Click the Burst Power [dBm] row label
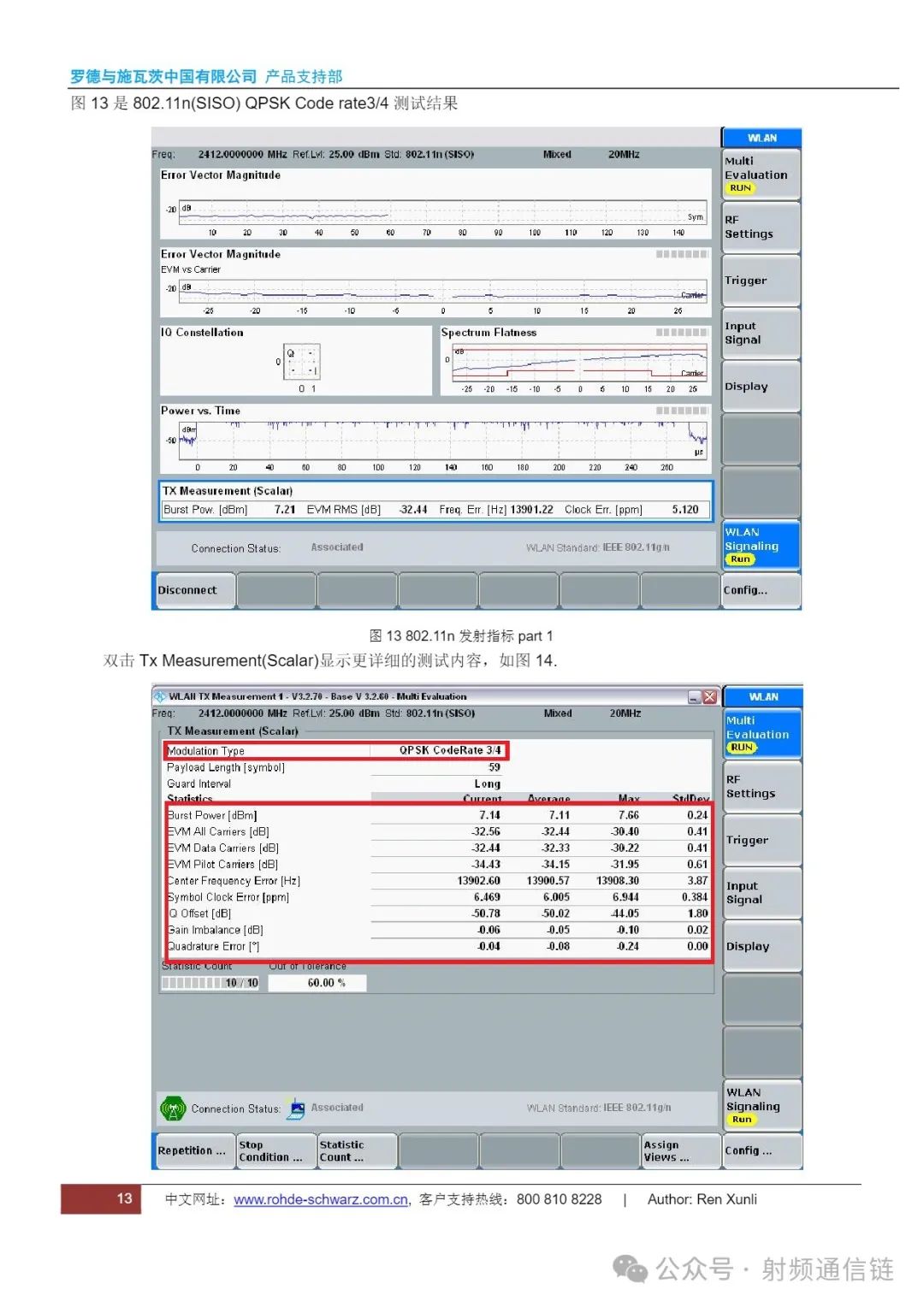Viewport: 924px width, 1307px height. point(212,816)
